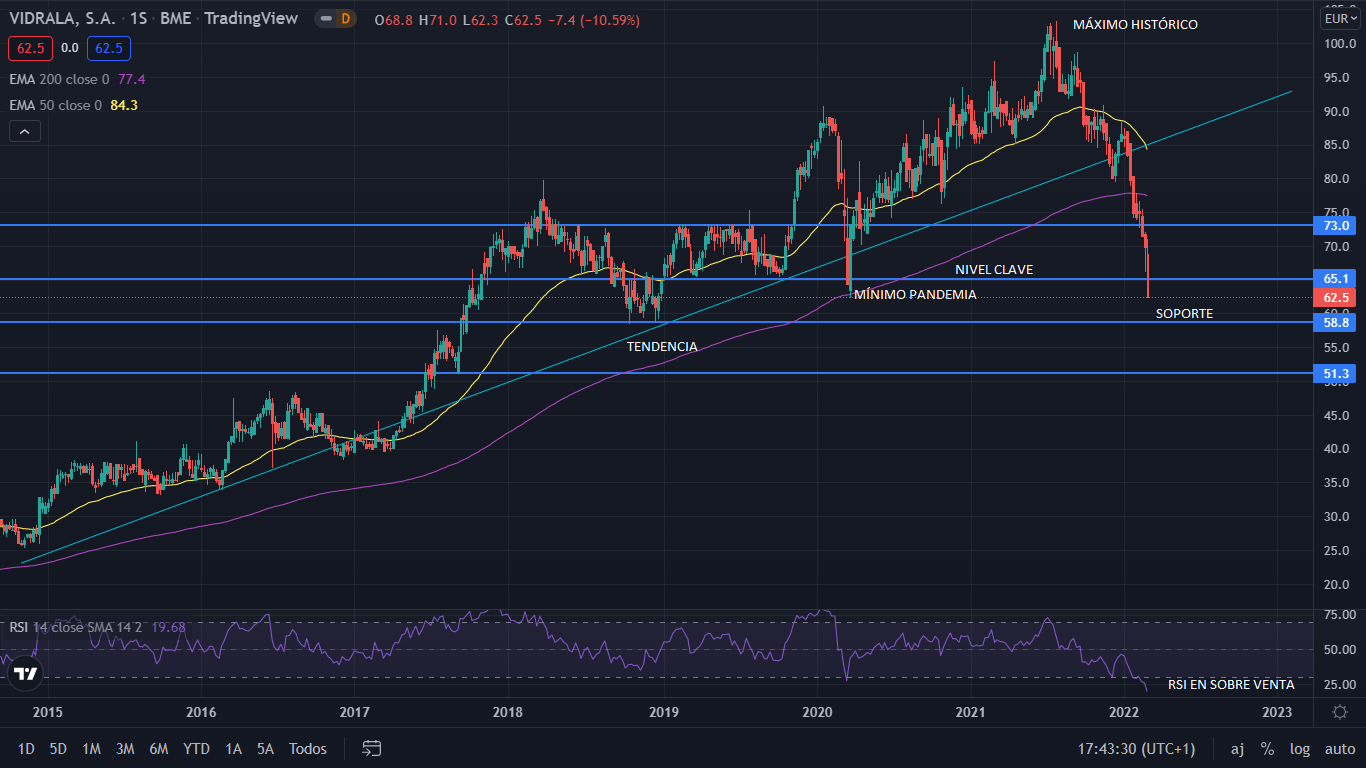1366x768 pixels.
Task: Click the red 62.5 sell price box
Action: (x=29, y=47)
